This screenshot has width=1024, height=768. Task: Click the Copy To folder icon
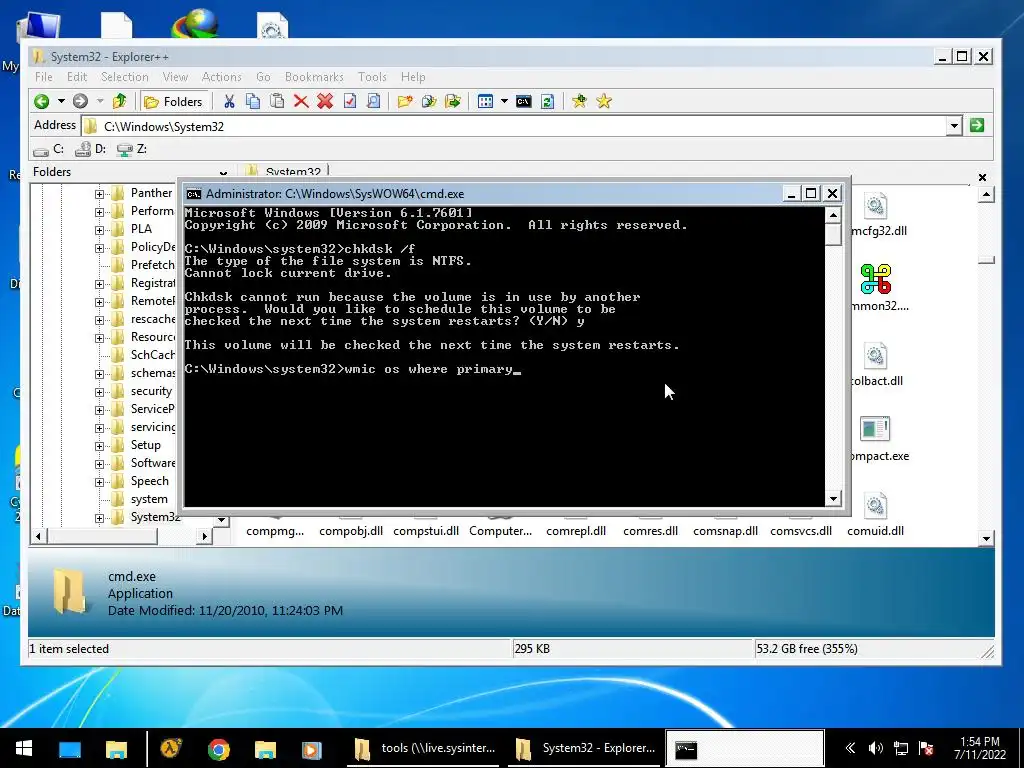(429, 101)
